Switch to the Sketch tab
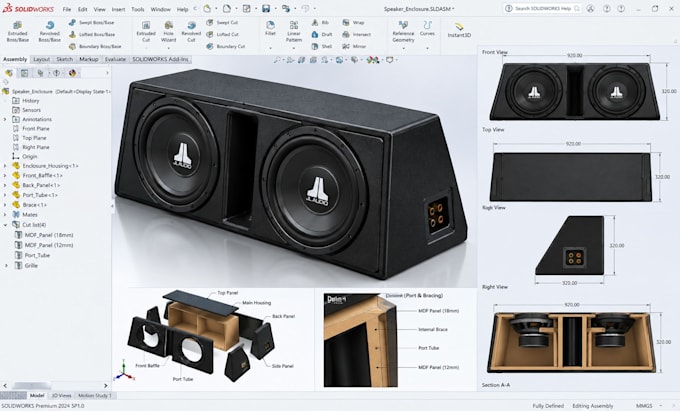Image resolution: width=680 pixels, height=411 pixels. point(64,59)
